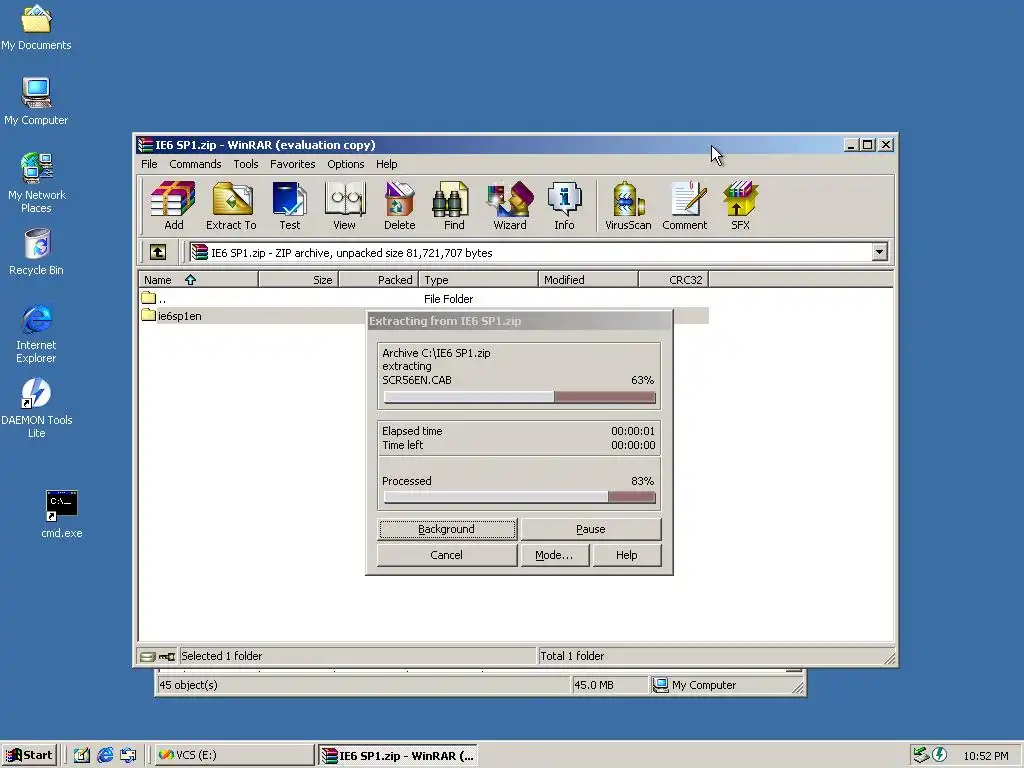The image size is (1024, 768).
Task: Click the safely remove hardware tray icon
Action: click(921, 755)
